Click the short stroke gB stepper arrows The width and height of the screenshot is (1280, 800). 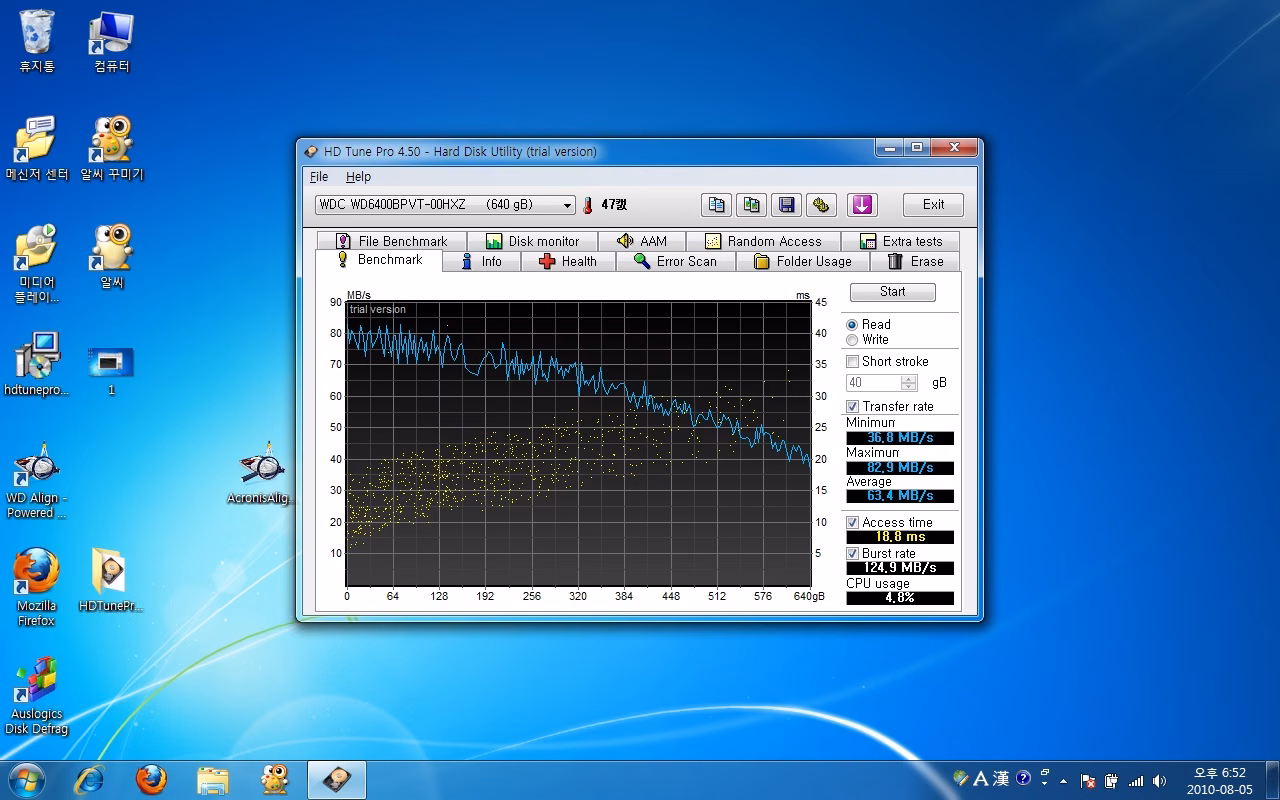pos(908,383)
